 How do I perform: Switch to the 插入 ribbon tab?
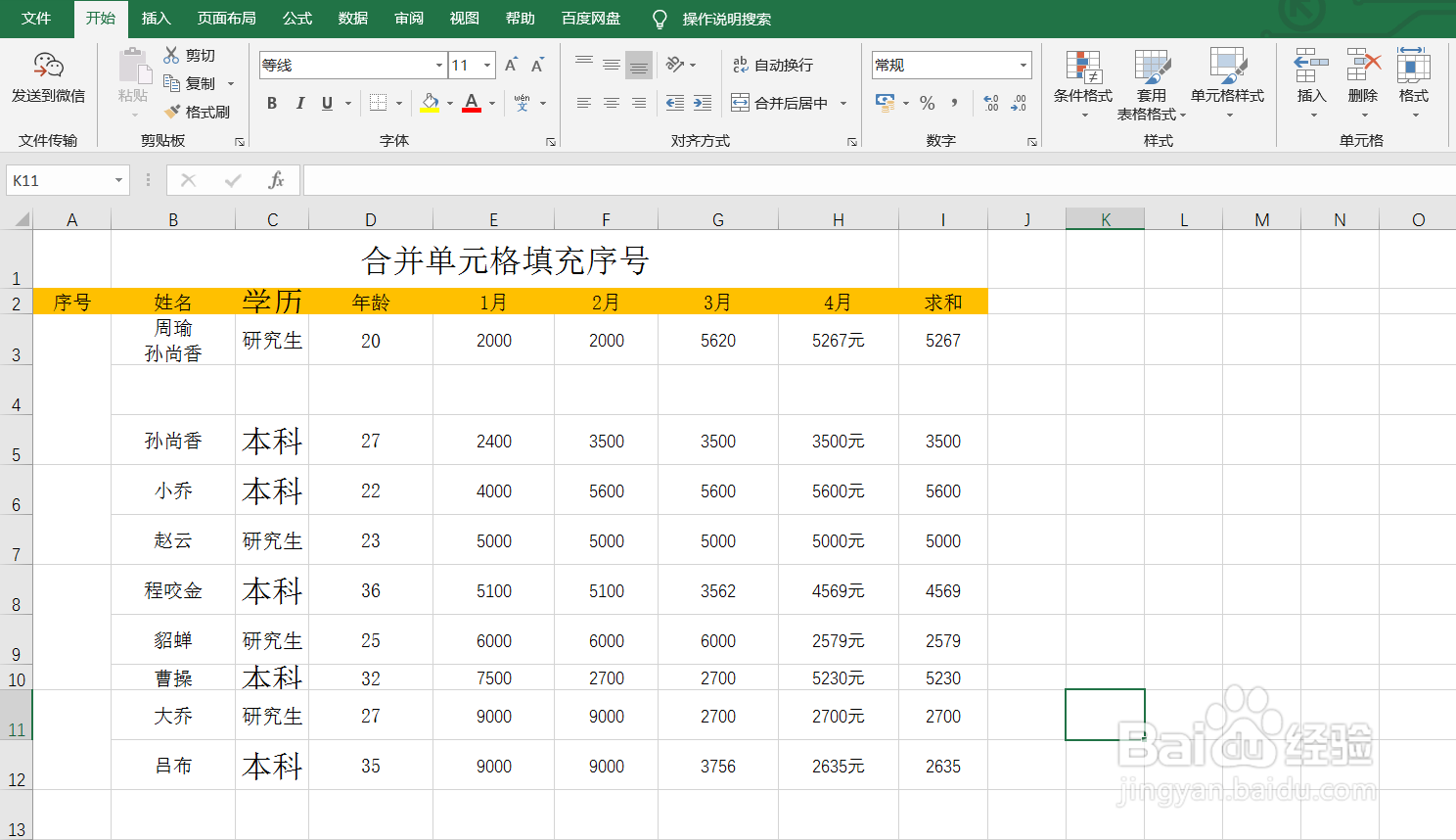(156, 18)
